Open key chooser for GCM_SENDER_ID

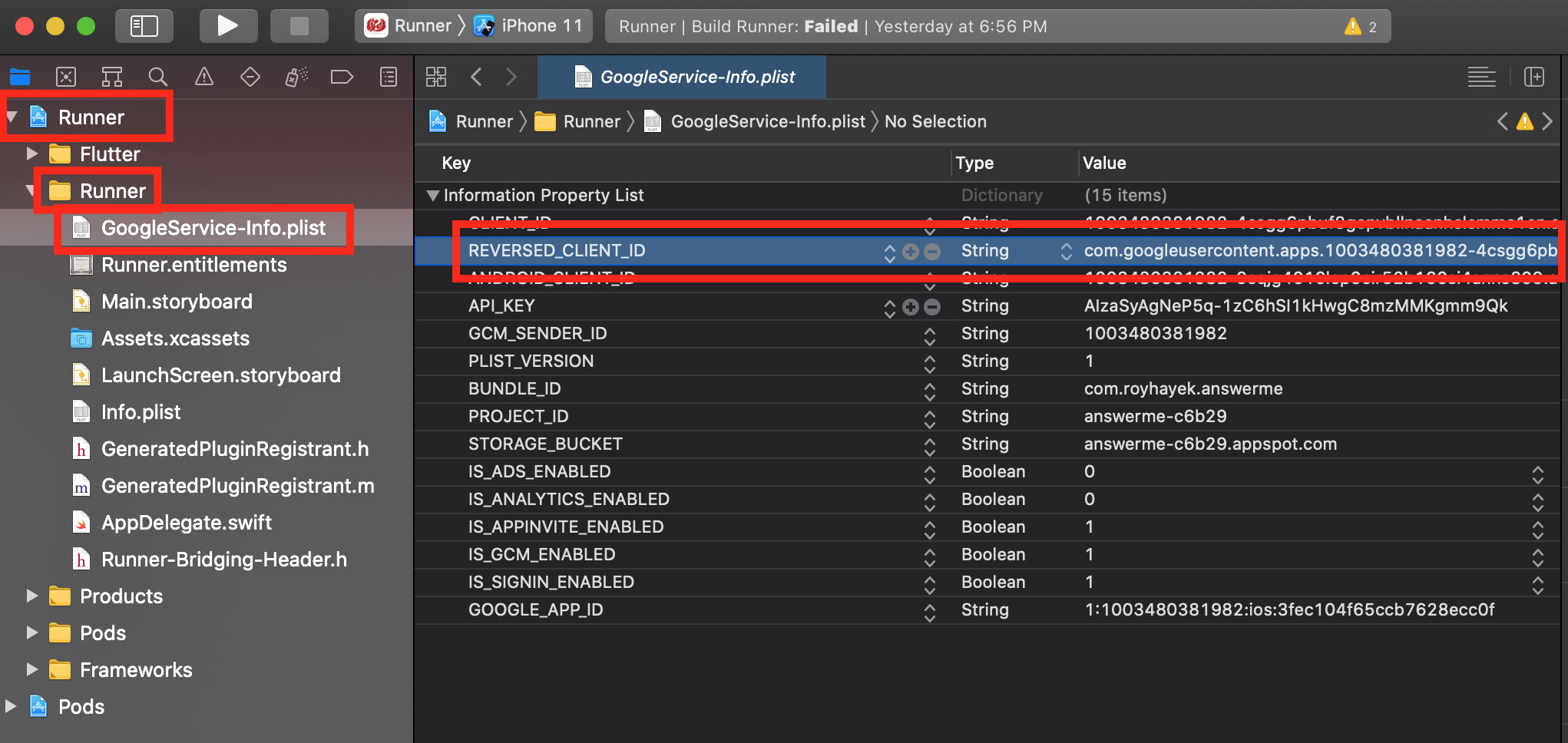pyautogui.click(x=930, y=335)
